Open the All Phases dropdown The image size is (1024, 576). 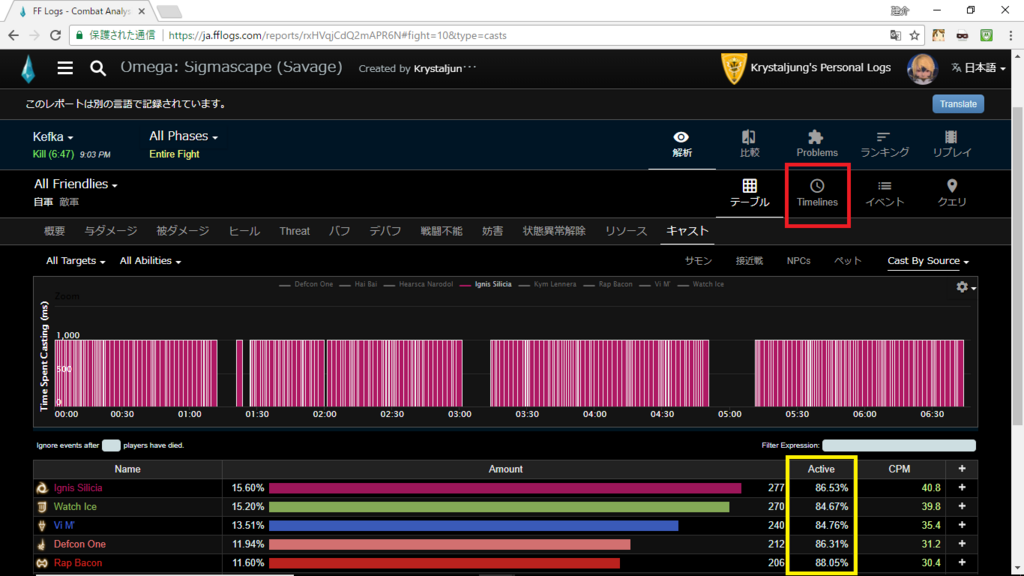point(183,136)
